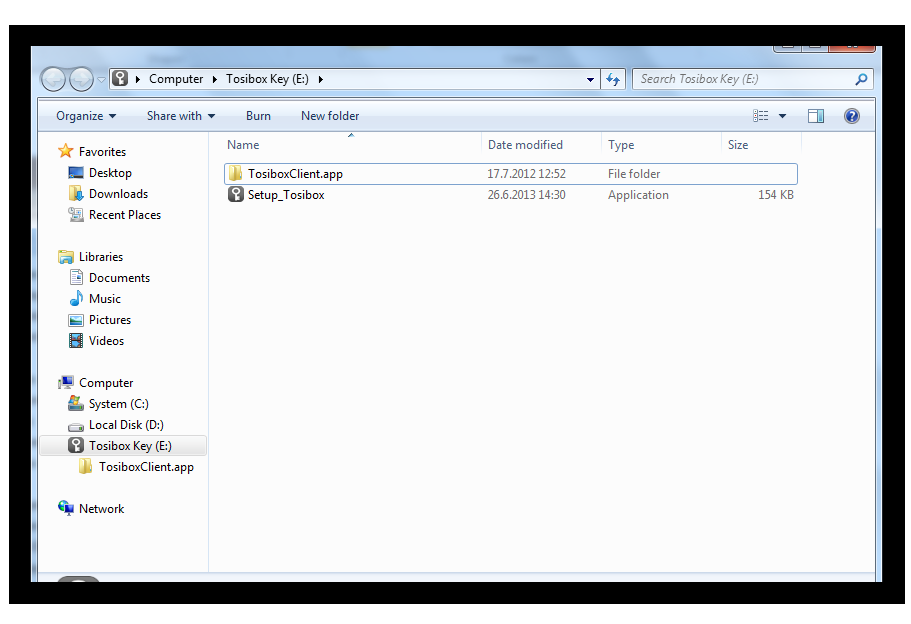
Task: Click the Libraries icon
Action: click(x=66, y=256)
